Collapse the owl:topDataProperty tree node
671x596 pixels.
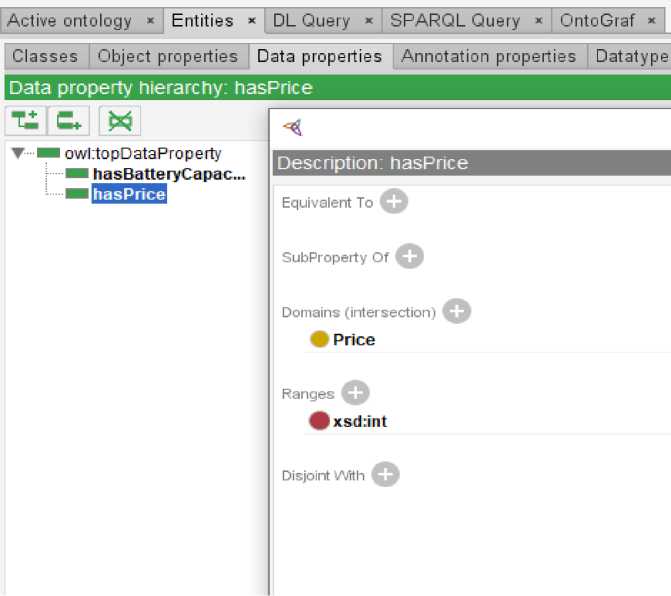18,153
